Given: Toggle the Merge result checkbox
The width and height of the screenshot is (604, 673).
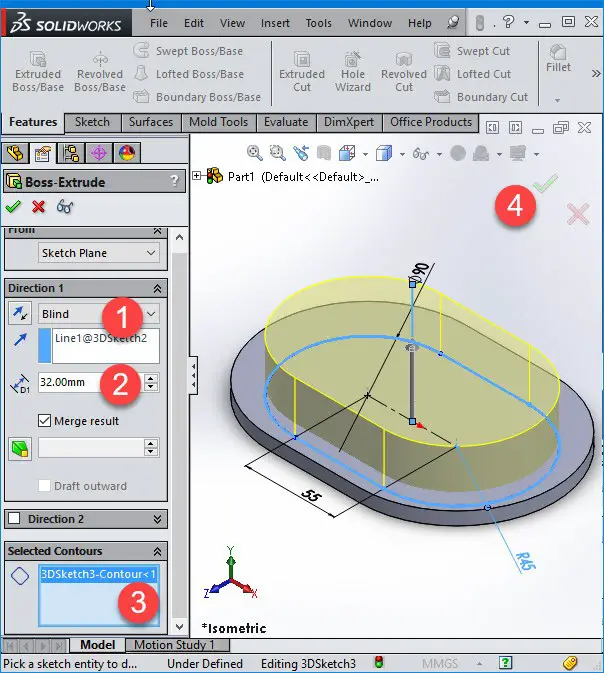Looking at the screenshot, I should click(x=44, y=421).
